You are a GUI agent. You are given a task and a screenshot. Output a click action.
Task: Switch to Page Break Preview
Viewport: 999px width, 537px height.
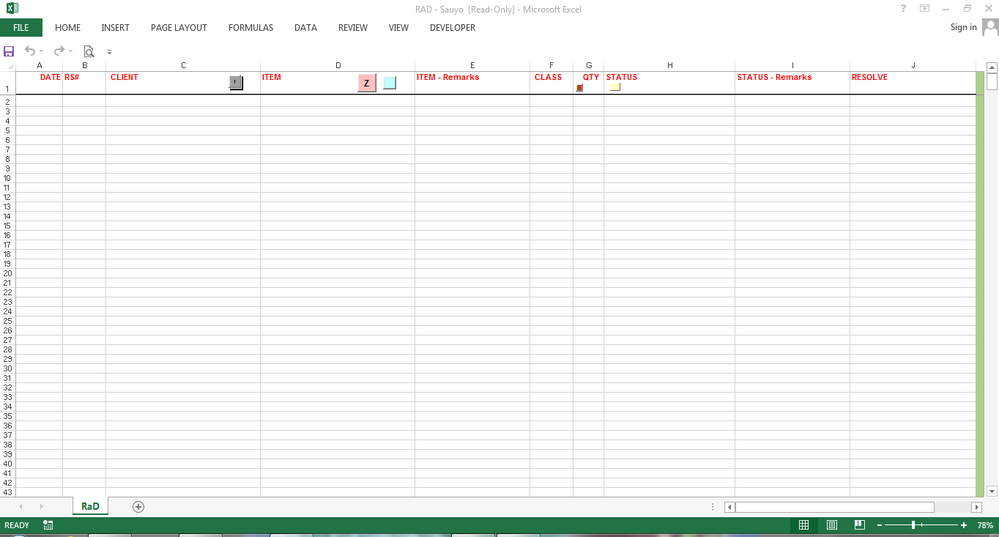(x=859, y=525)
